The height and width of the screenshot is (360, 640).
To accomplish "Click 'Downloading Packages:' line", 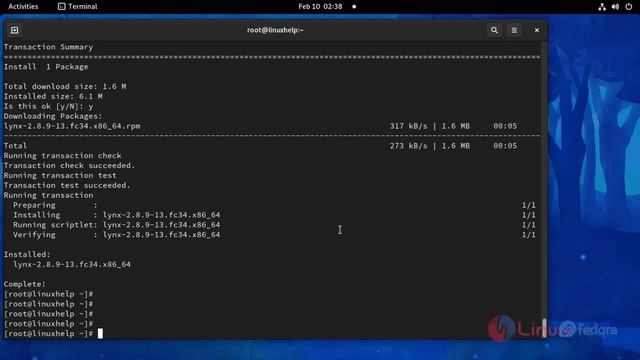I will (x=53, y=116).
